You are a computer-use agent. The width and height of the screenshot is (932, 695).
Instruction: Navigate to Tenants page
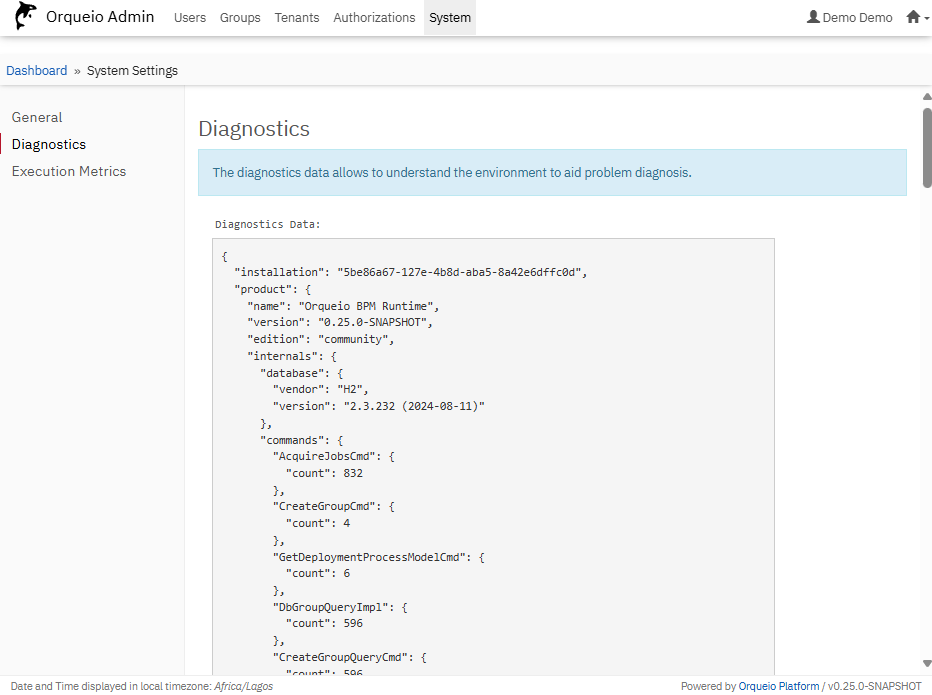pyautogui.click(x=297, y=17)
